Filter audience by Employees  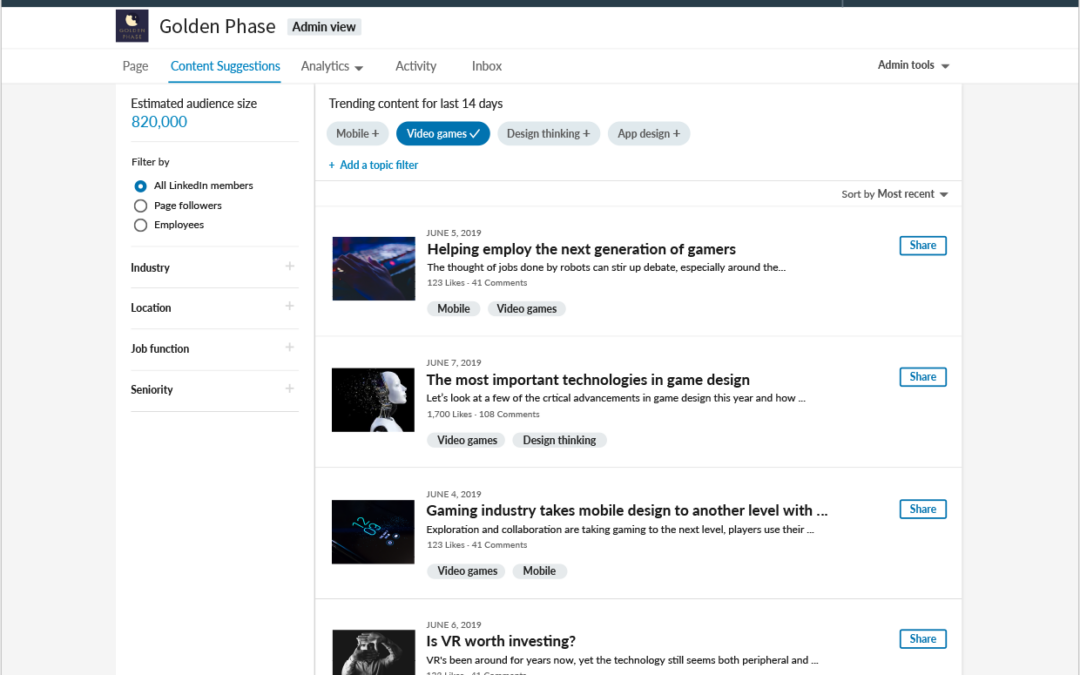point(140,224)
